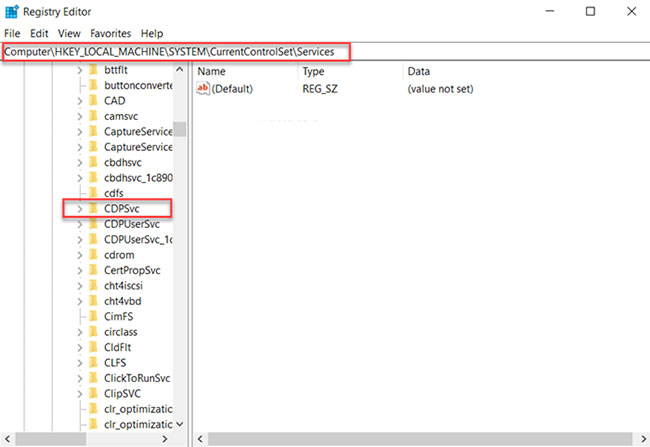Open the Edit menu
Image resolution: width=650 pixels, height=447 pixels.
[39, 33]
